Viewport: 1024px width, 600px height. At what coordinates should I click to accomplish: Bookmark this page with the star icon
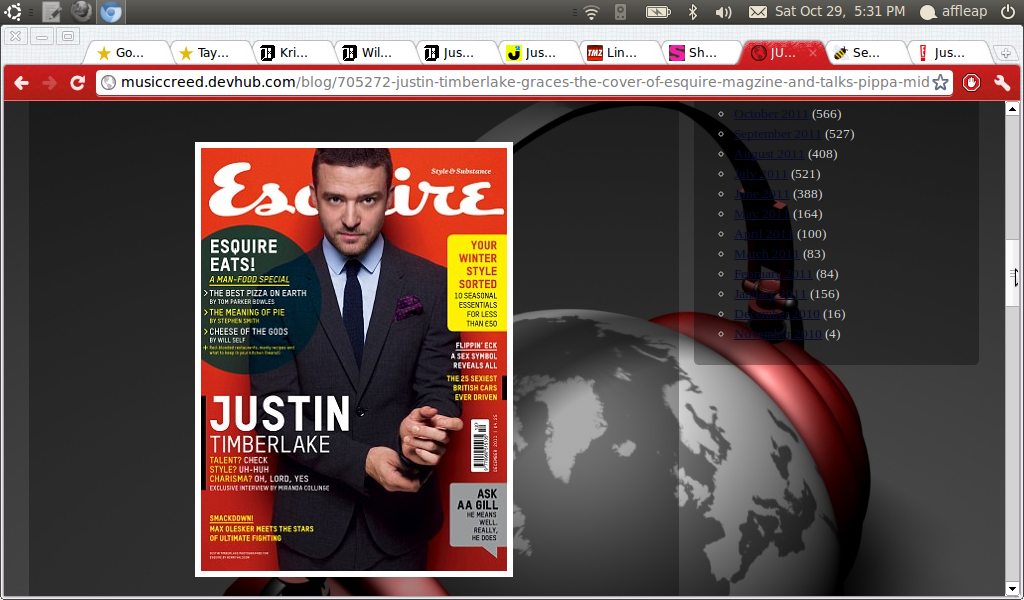pyautogui.click(x=940, y=82)
